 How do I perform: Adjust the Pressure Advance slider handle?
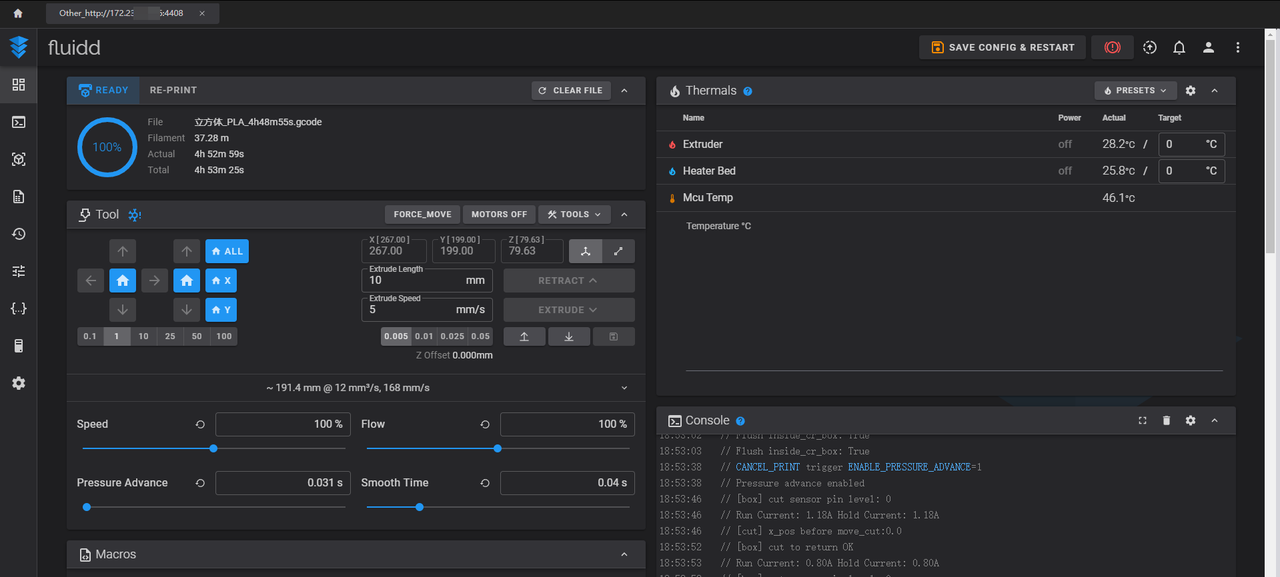tap(87, 507)
